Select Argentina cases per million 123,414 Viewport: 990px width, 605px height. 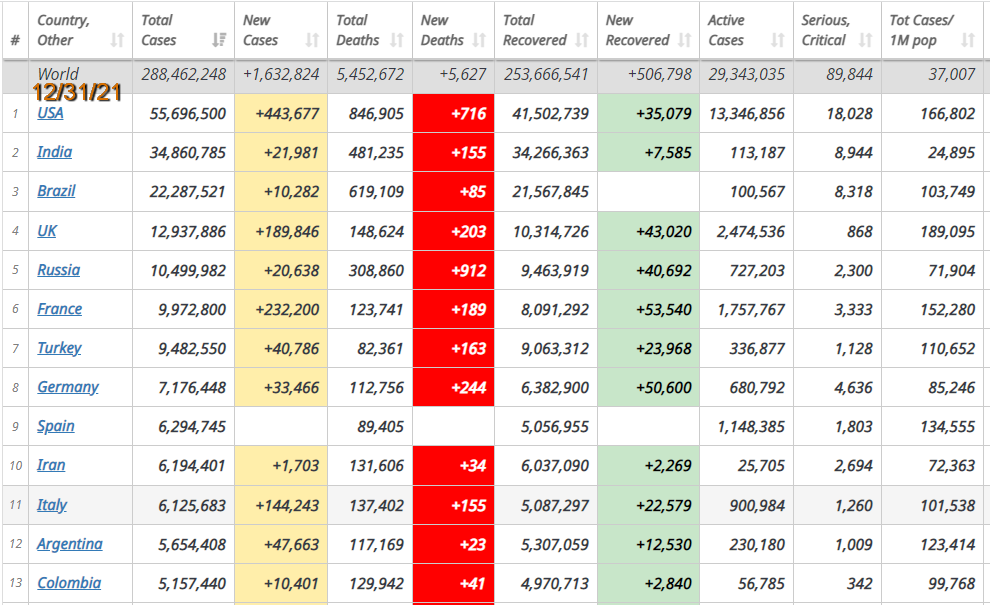[948, 544]
